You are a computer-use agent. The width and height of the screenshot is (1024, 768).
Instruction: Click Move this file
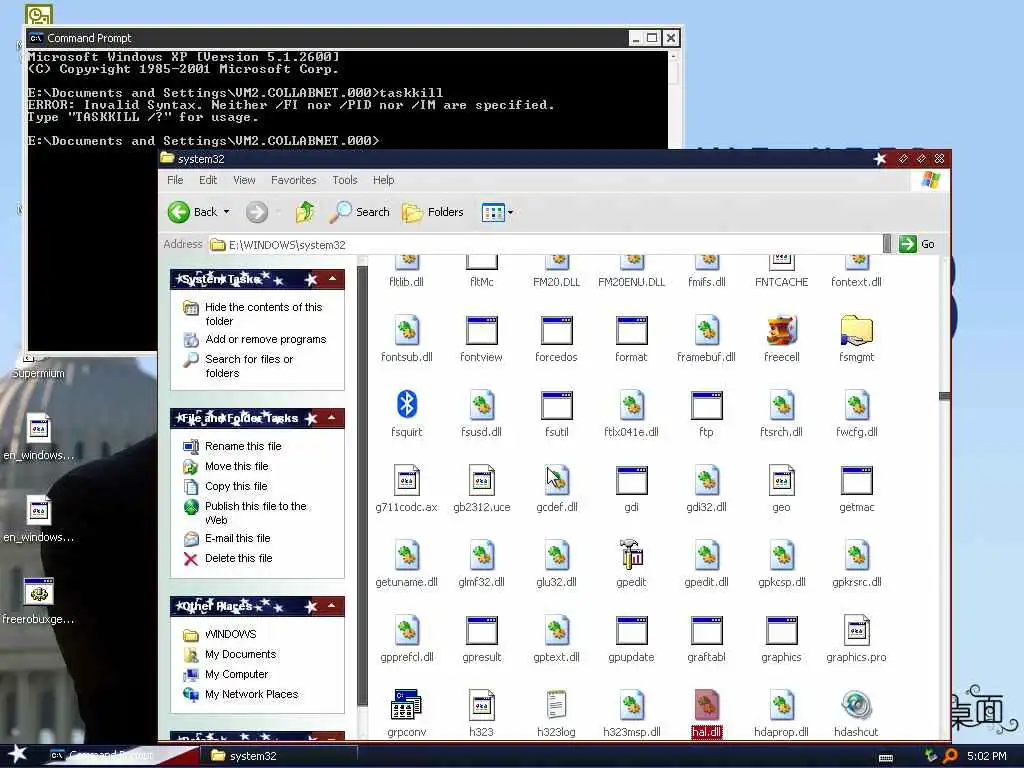point(236,466)
